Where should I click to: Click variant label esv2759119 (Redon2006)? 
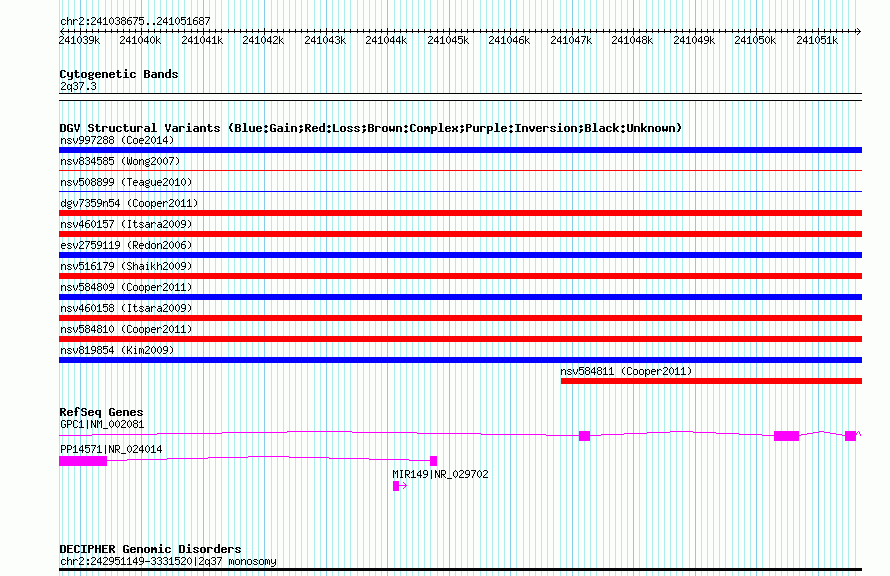tap(126, 245)
